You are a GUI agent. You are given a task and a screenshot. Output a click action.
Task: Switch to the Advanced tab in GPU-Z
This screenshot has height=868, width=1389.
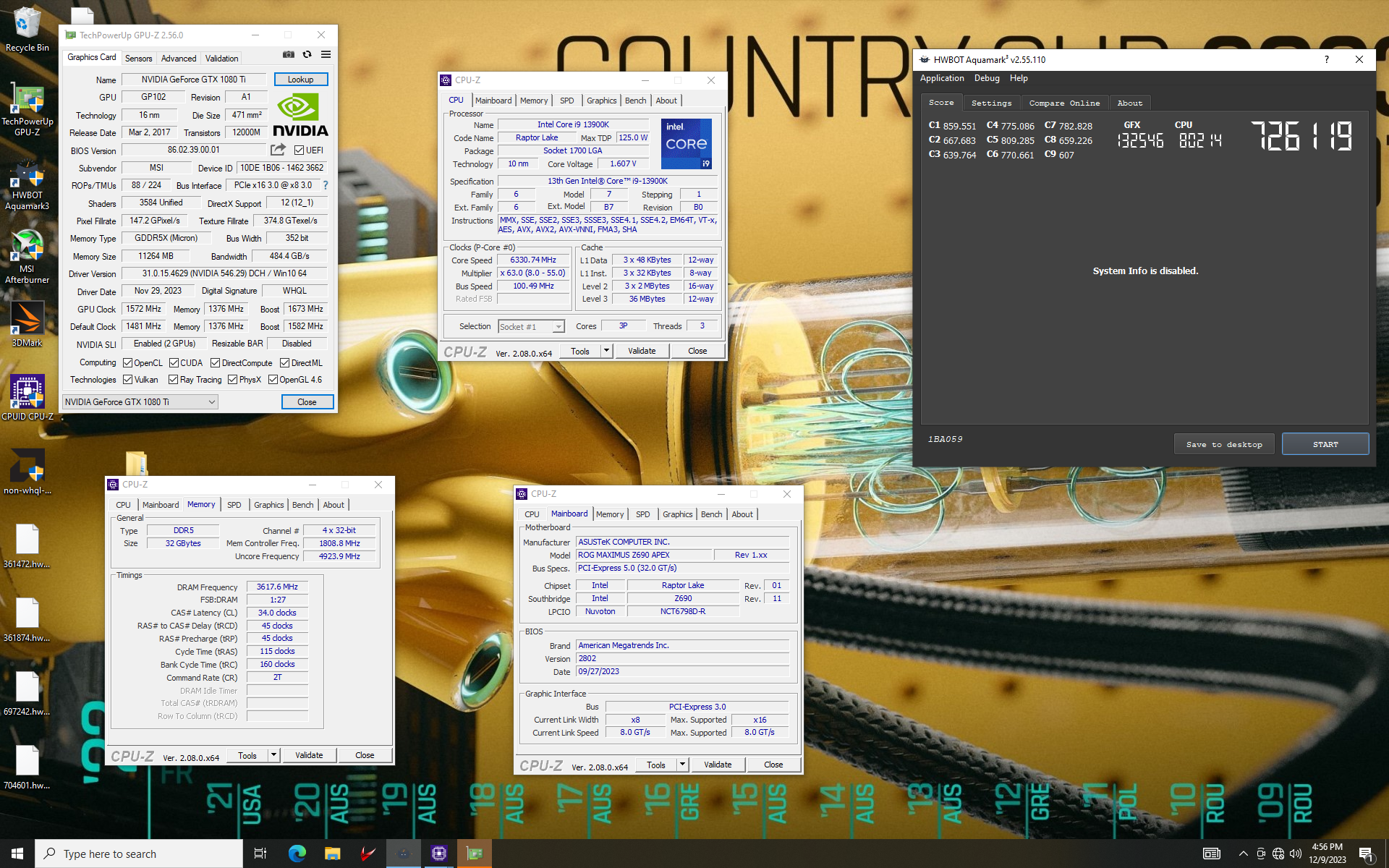(x=178, y=59)
